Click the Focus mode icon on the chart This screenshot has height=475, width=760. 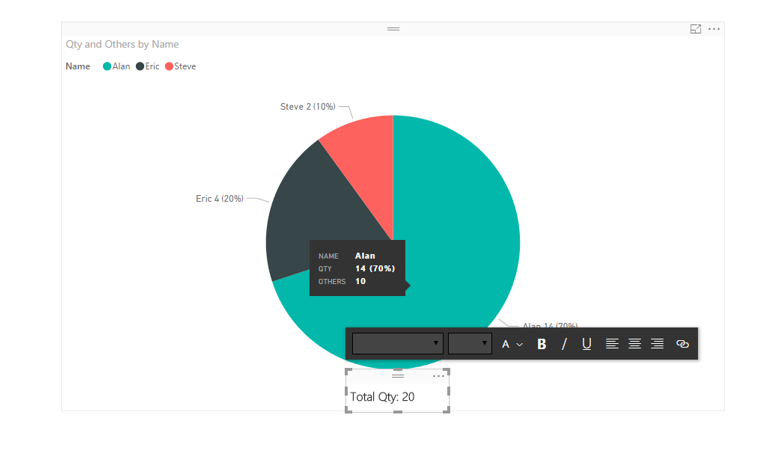pos(696,29)
